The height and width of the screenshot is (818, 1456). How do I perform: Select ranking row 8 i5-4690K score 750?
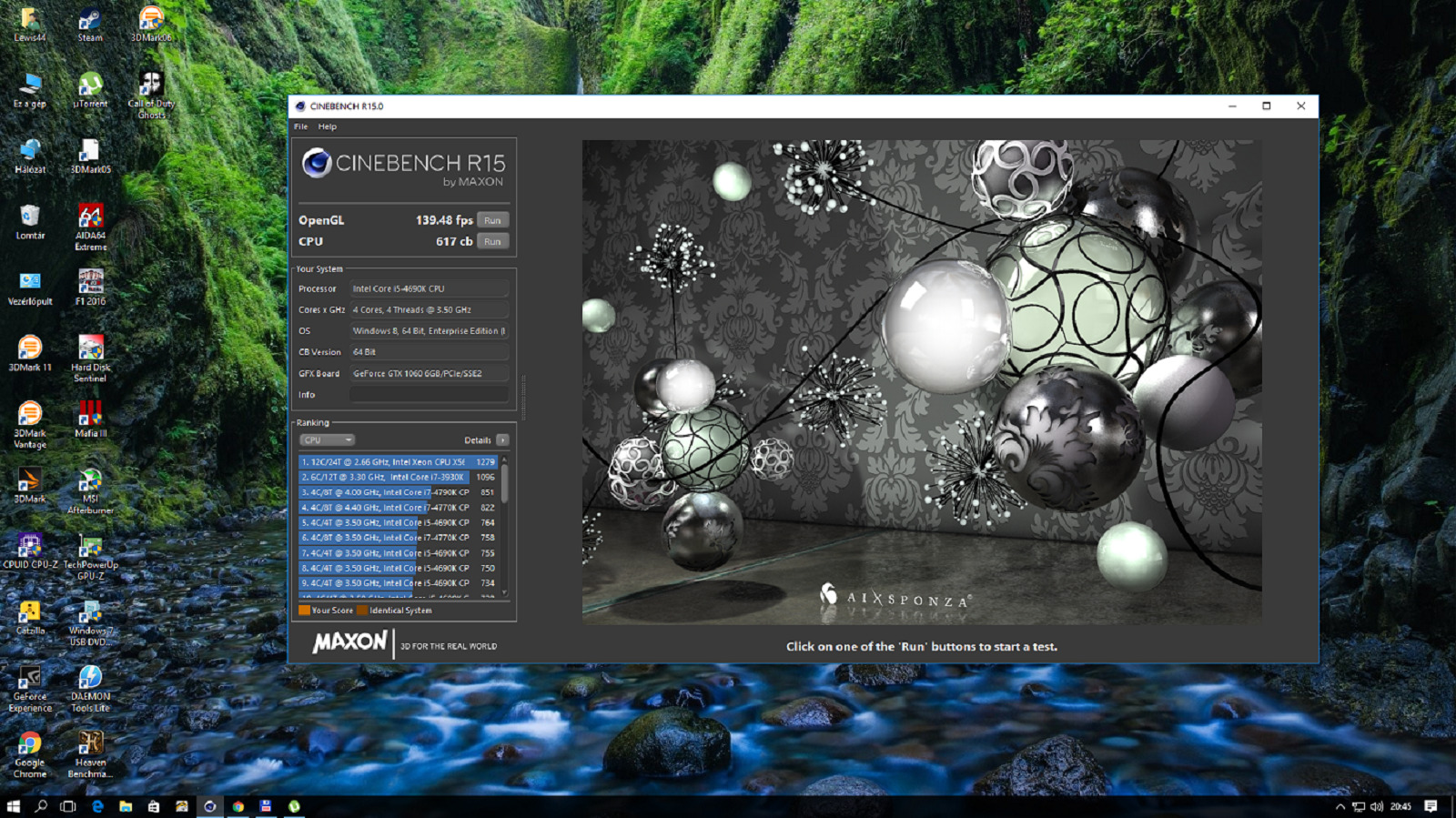tap(398, 568)
